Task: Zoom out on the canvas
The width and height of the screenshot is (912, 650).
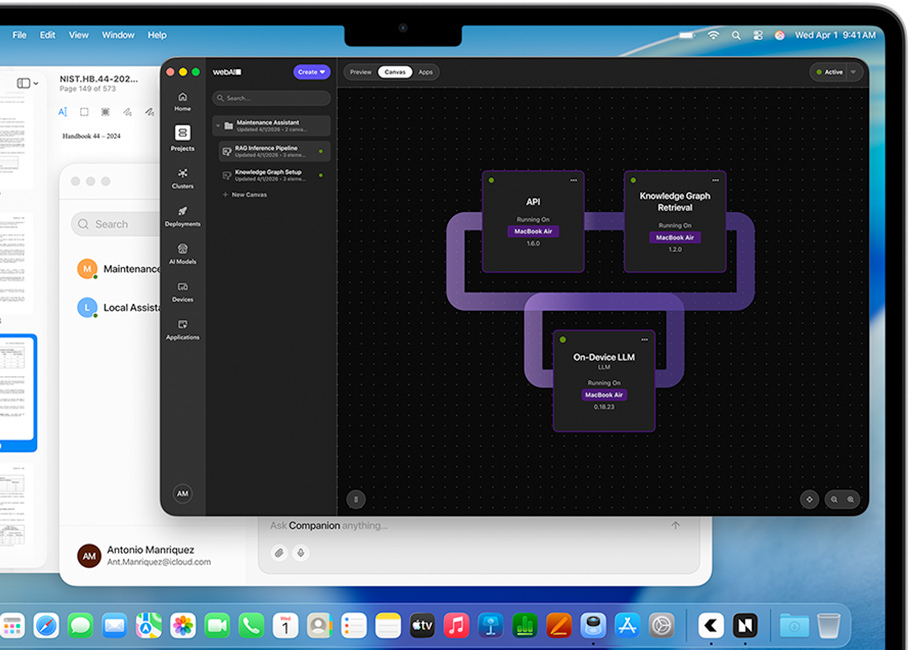Action: click(834, 499)
